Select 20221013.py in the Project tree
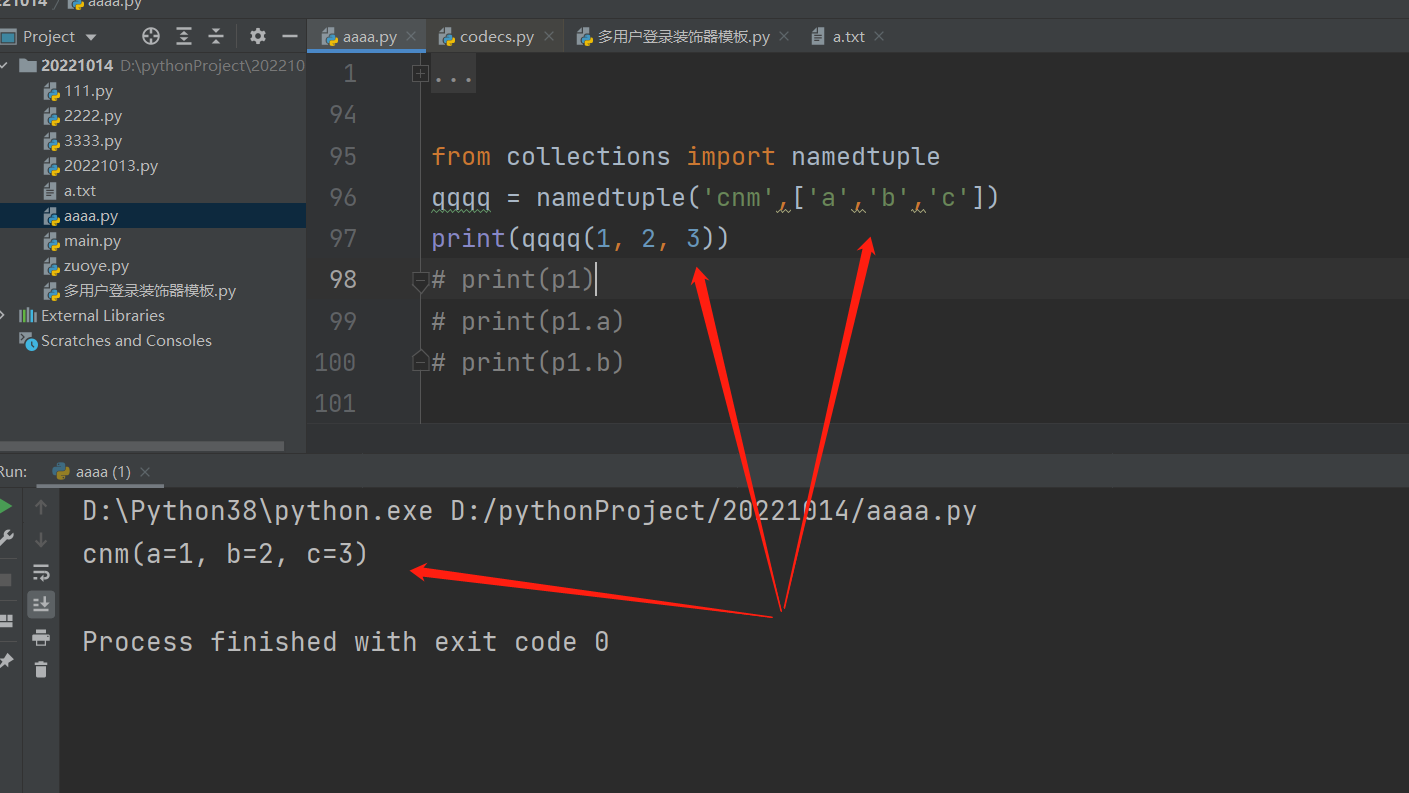 point(153,166)
